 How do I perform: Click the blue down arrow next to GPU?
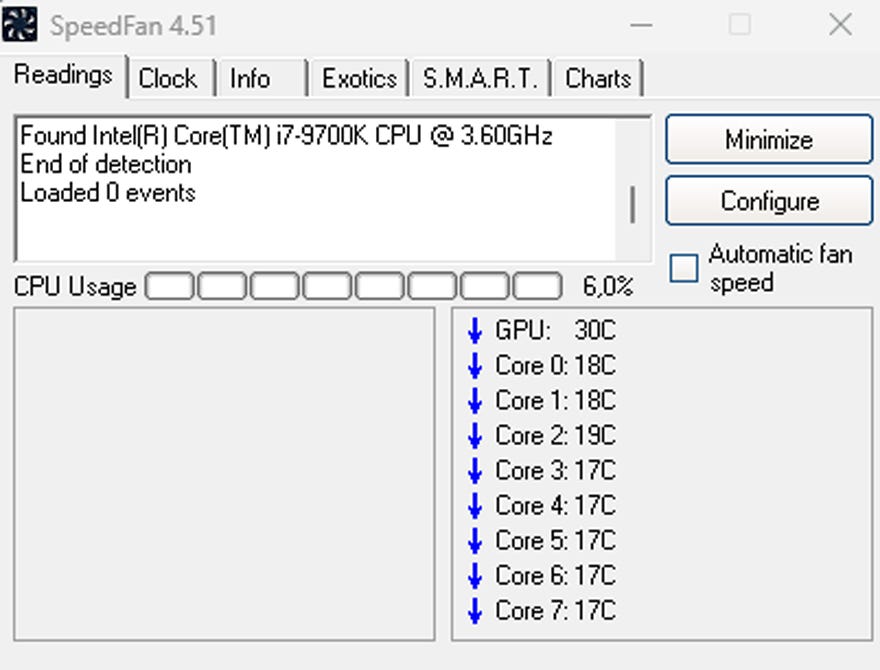(x=475, y=331)
